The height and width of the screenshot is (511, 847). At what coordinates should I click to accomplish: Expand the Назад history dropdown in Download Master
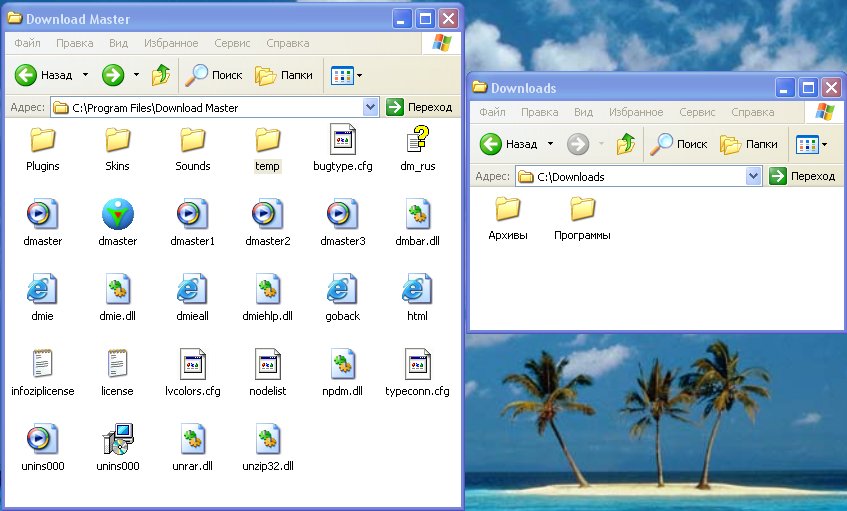pos(85,75)
